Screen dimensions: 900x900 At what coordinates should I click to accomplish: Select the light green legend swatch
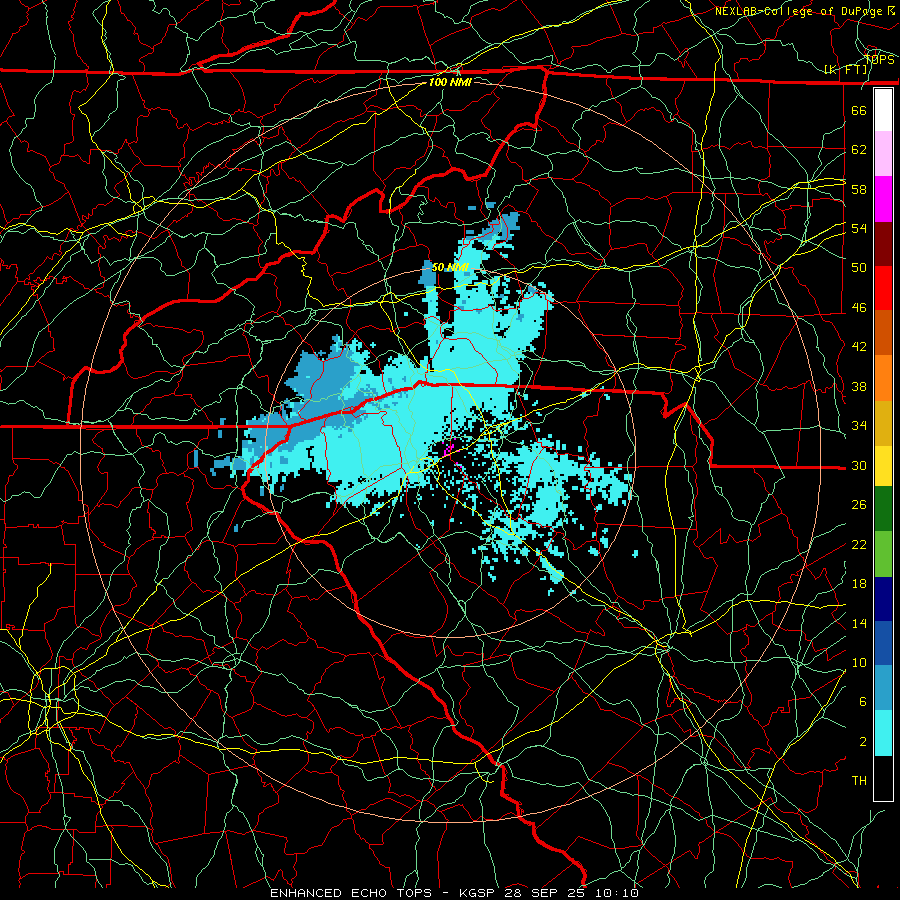click(x=883, y=554)
